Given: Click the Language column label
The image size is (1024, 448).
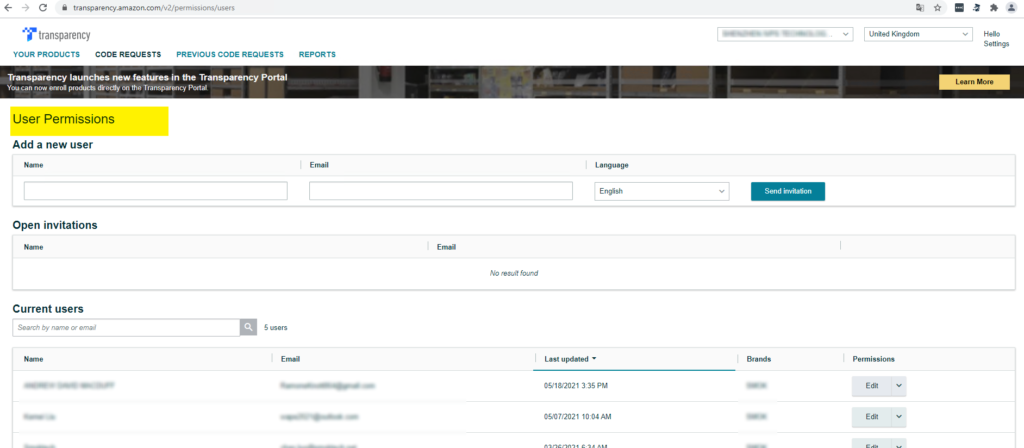Looking at the screenshot, I should point(611,165).
